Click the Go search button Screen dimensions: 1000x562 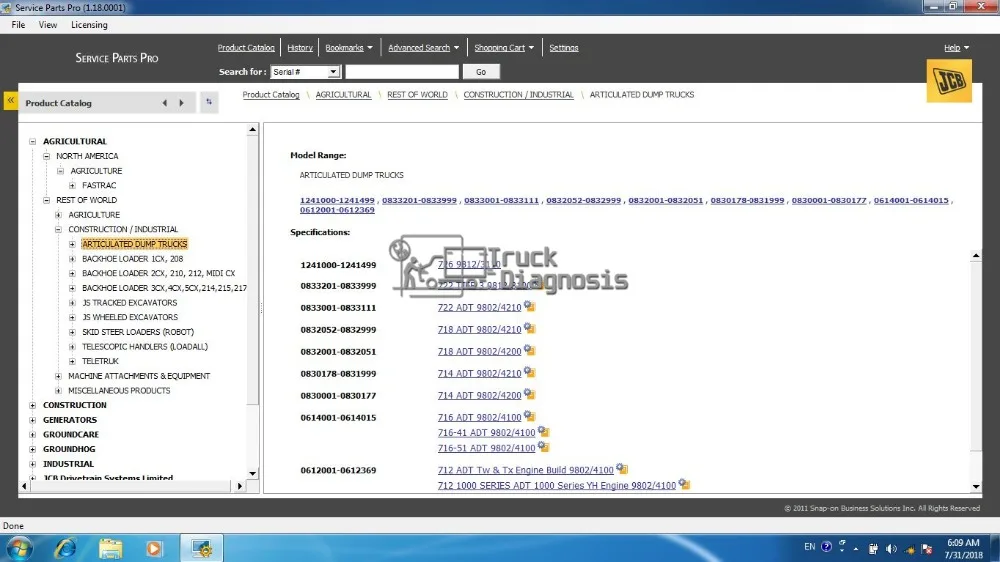click(x=481, y=72)
